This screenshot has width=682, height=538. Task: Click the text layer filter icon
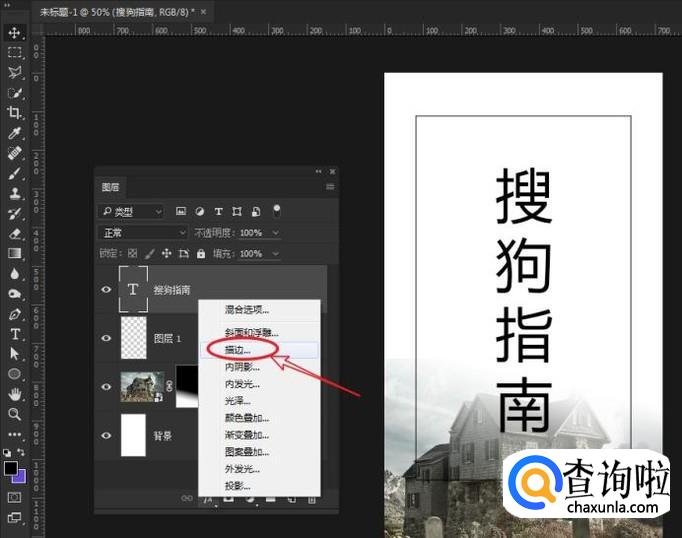pos(219,212)
